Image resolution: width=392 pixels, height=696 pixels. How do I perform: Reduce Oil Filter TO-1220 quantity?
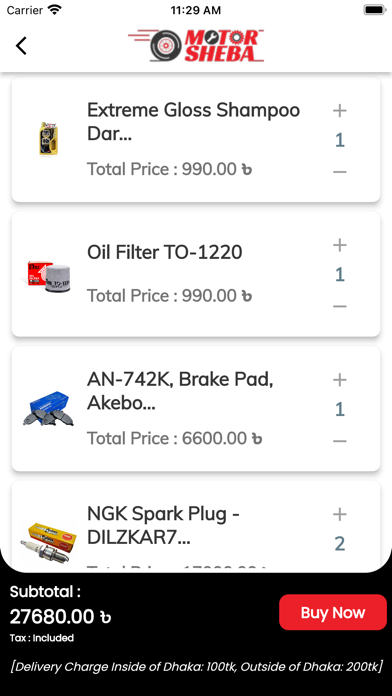(x=340, y=306)
